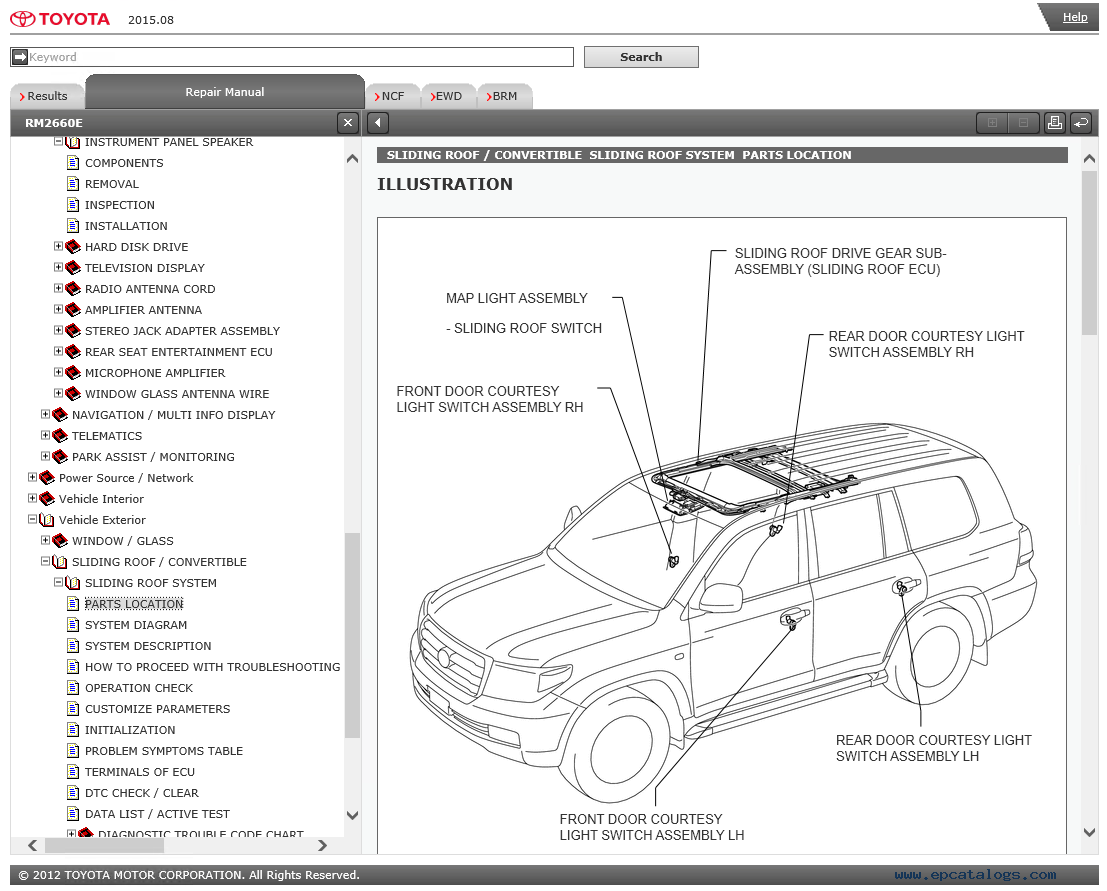Click the expand-all icon in content toolbar
1107x891 pixels.
[x=992, y=123]
